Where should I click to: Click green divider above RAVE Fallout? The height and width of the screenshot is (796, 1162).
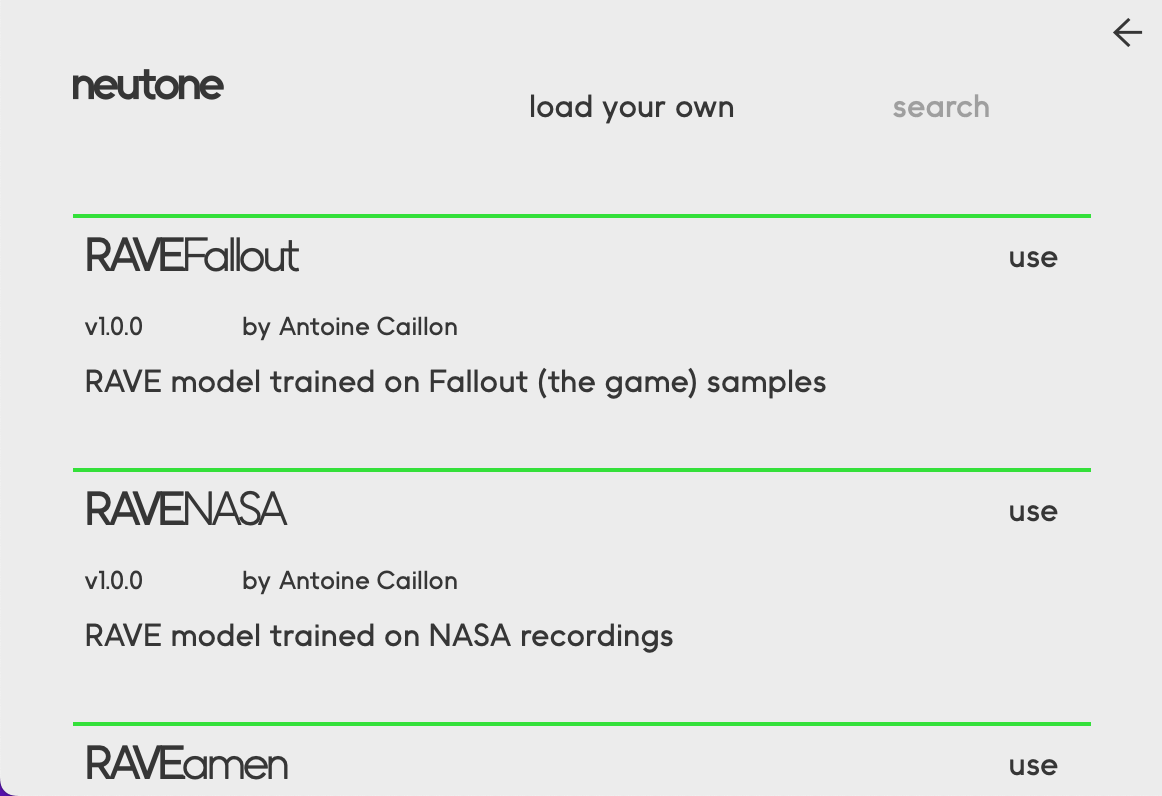click(x=581, y=215)
